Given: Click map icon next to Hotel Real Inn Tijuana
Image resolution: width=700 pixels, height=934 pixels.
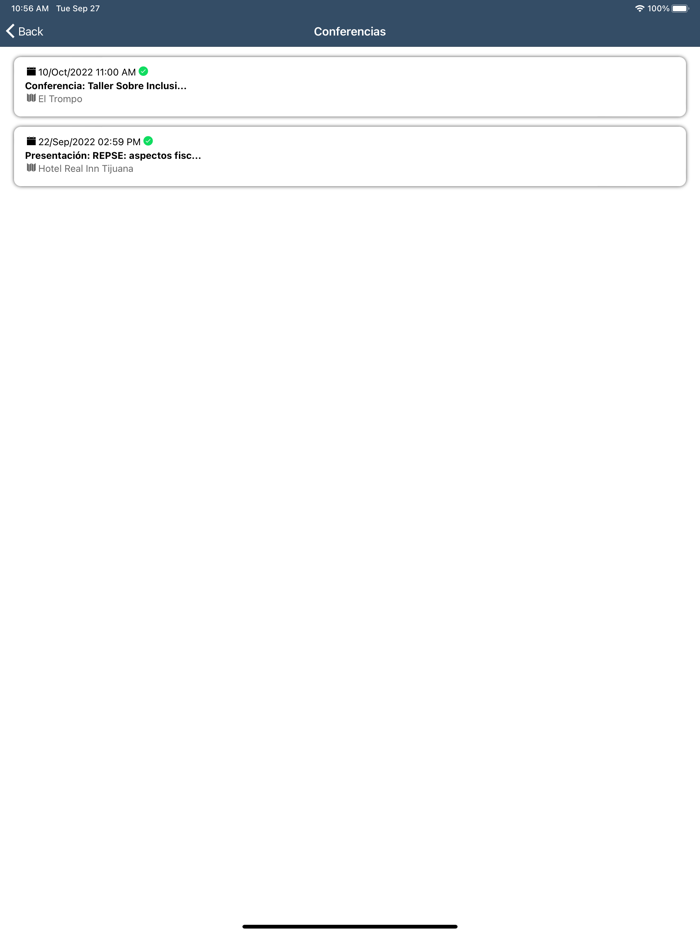Looking at the screenshot, I should 31,168.
